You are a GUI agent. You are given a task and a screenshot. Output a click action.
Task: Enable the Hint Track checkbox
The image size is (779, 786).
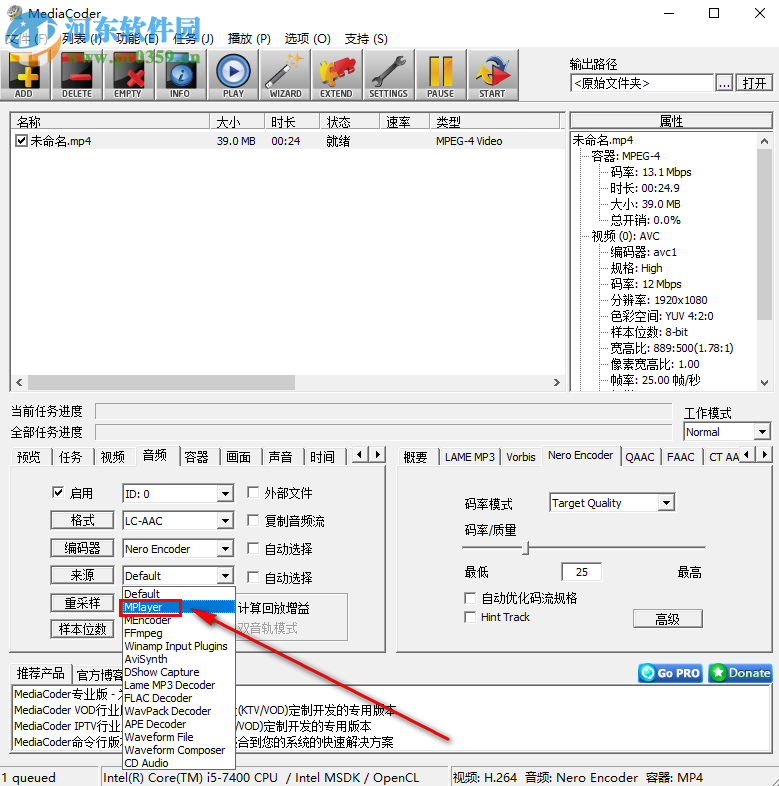pos(470,617)
